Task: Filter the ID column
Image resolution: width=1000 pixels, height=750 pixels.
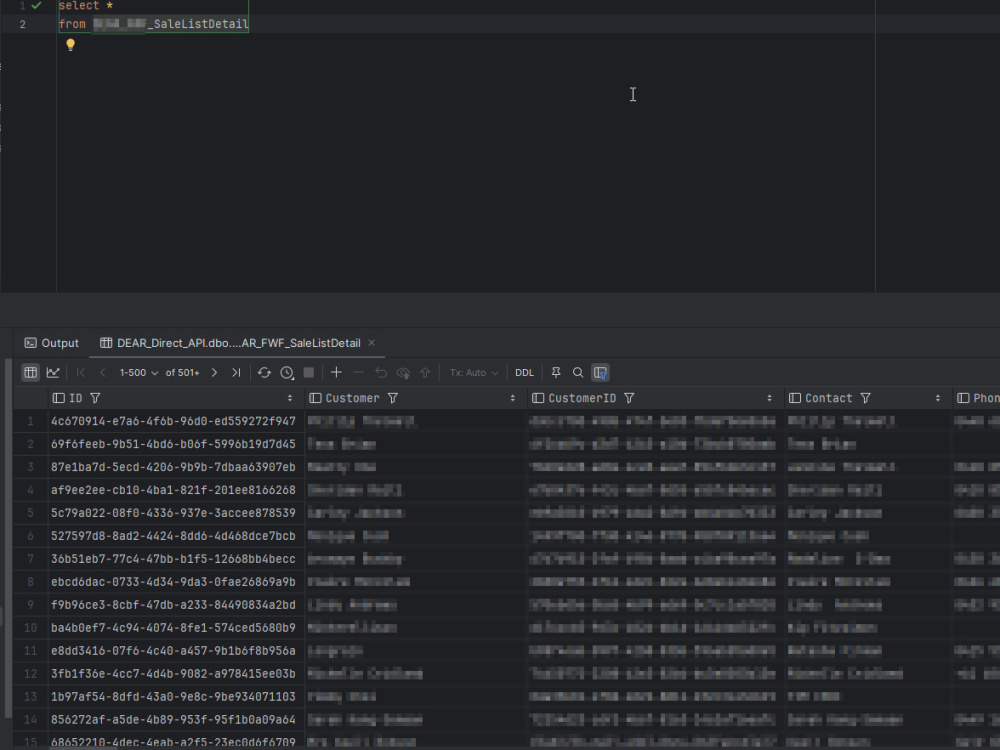Action: pyautogui.click(x=95, y=398)
